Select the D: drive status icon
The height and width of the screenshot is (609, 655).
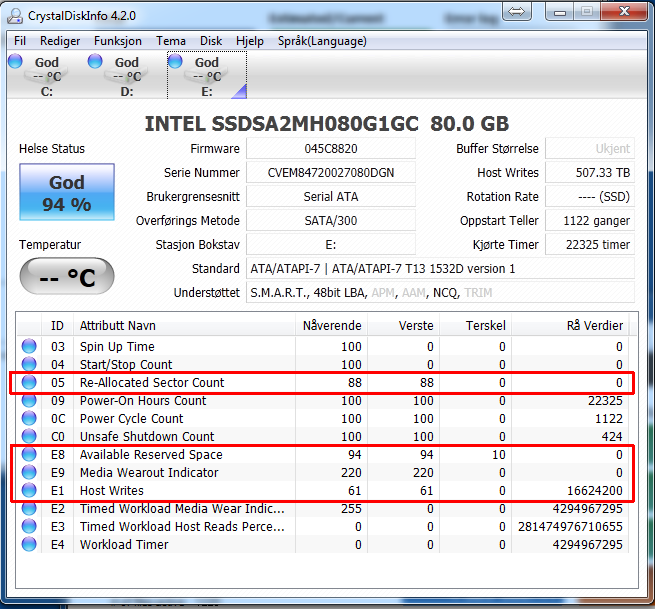pos(95,61)
